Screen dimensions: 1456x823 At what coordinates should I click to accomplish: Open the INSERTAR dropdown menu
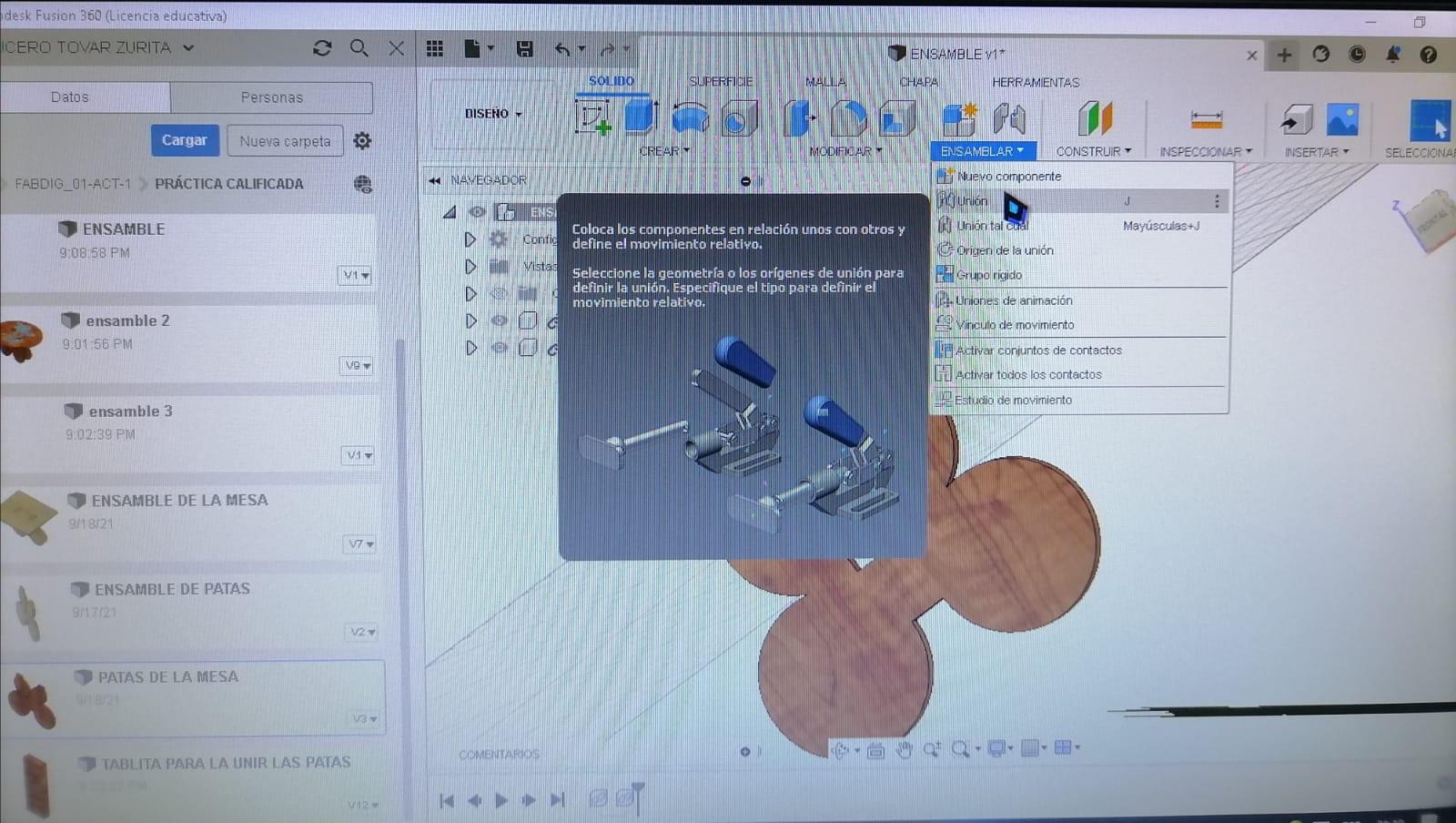tap(1317, 152)
